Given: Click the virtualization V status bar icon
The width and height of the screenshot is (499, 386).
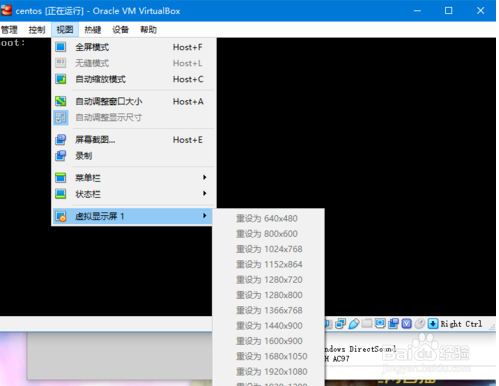Looking at the screenshot, I should pyautogui.click(x=407, y=324).
